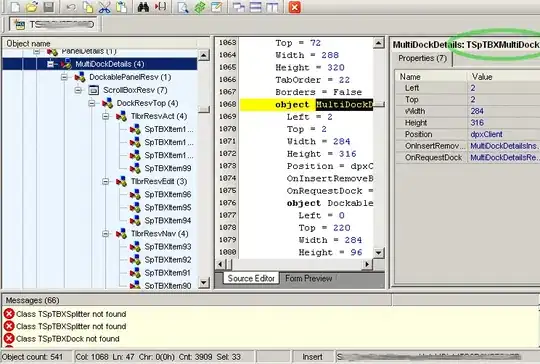Select the ScrollBoxResv tree item
Viewport: 540px width, 364px height.
135,90
